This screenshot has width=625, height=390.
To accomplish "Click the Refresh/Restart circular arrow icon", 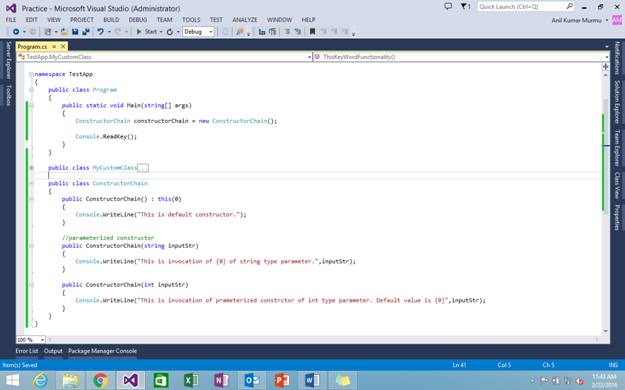I will [x=170, y=32].
